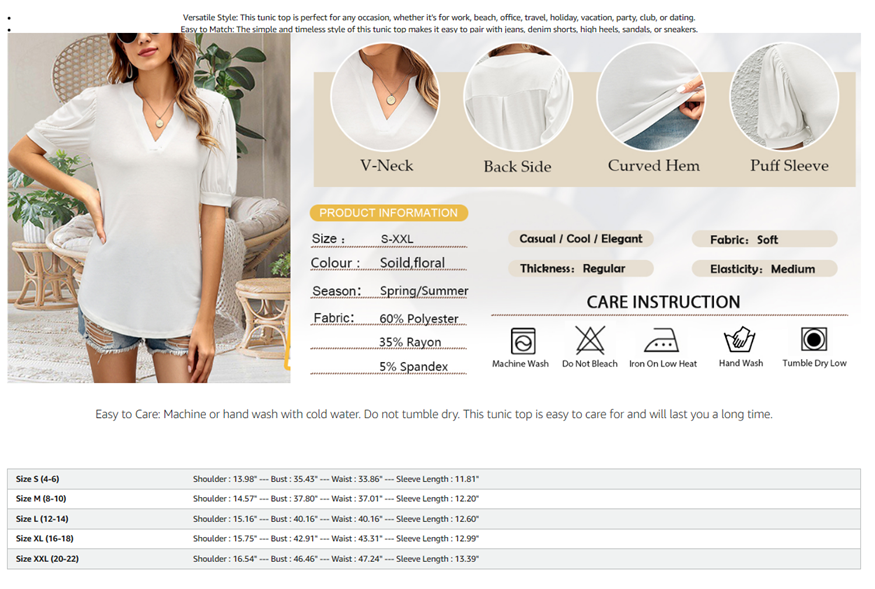This screenshot has height=589, width=875.
Task: Click the Casual / Cool / Elegant label
Action: pos(581,239)
